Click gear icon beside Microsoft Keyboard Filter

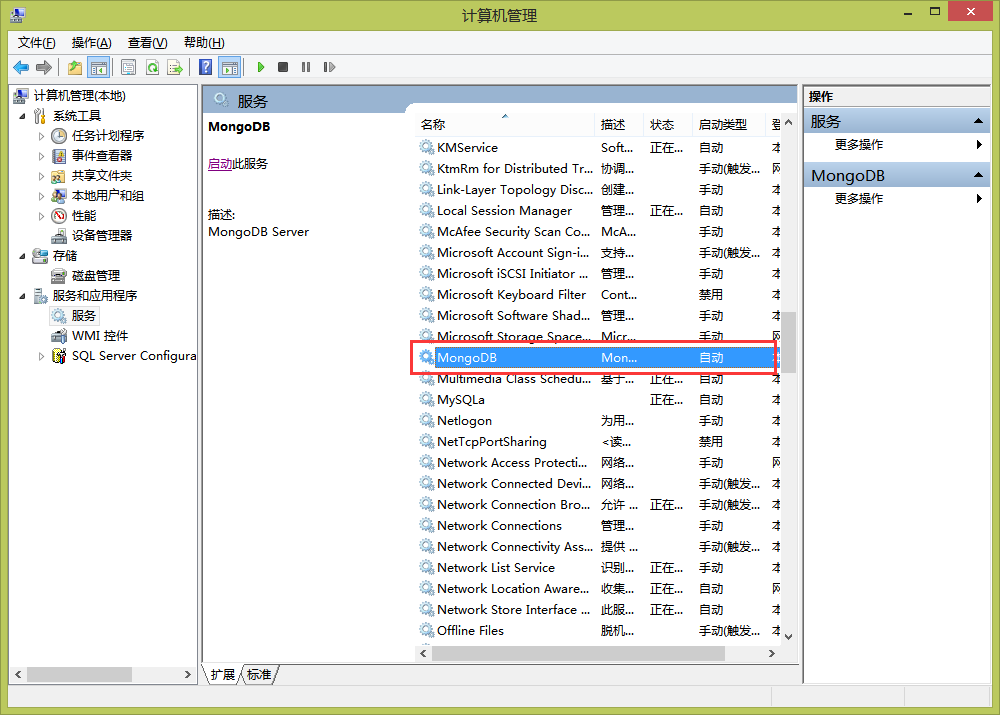pos(427,295)
